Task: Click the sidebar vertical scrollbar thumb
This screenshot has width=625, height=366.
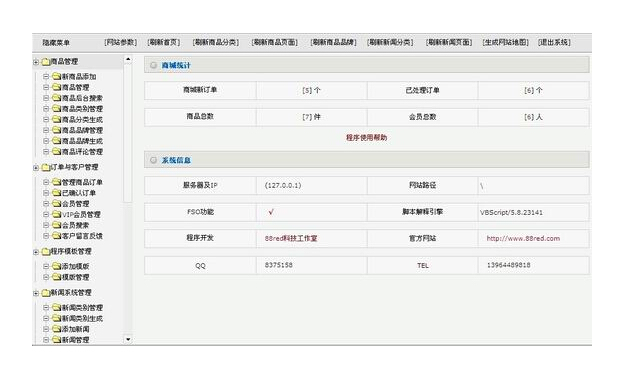Action: (128, 133)
